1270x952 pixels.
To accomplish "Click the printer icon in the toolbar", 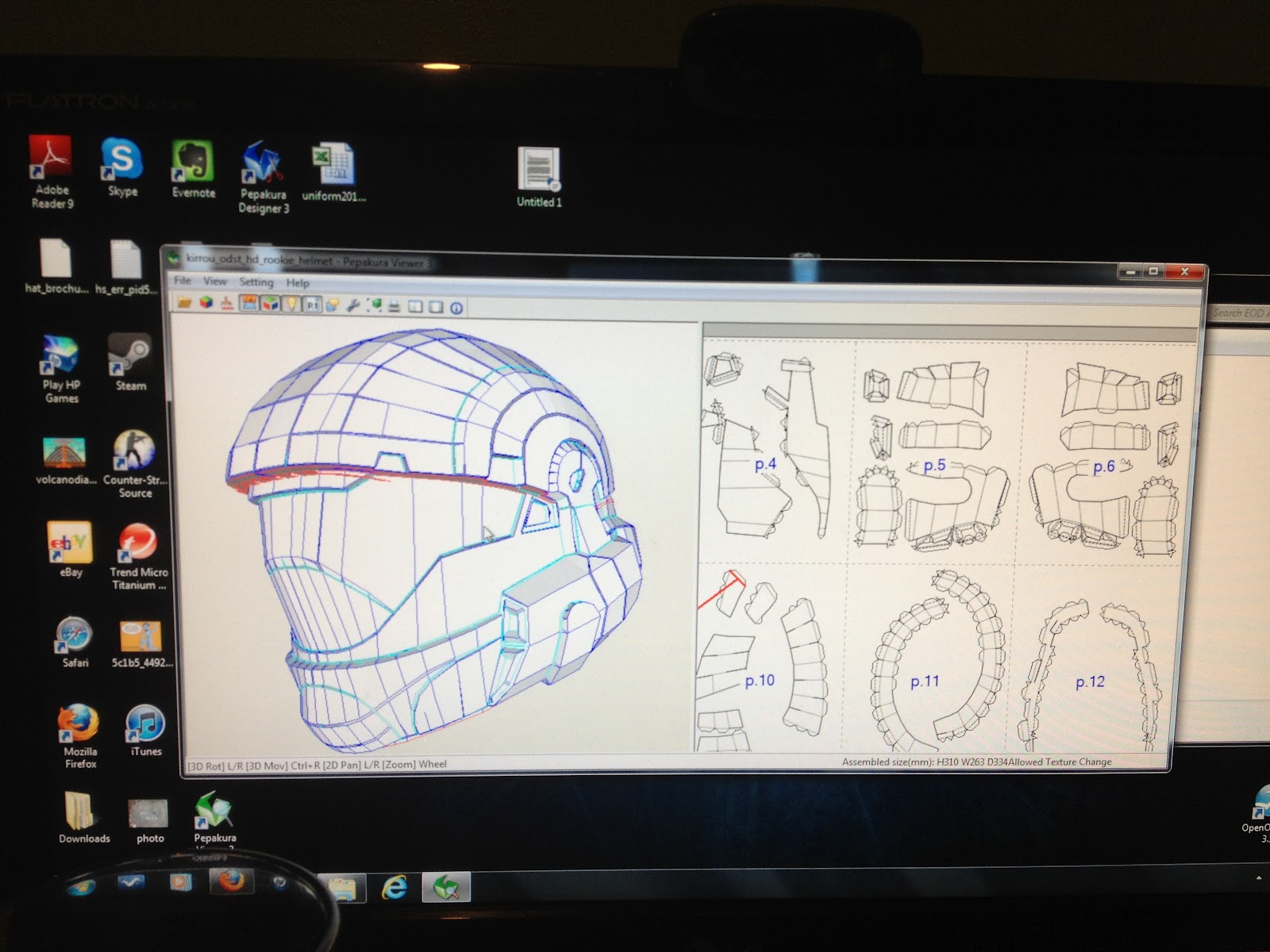I will (x=394, y=306).
